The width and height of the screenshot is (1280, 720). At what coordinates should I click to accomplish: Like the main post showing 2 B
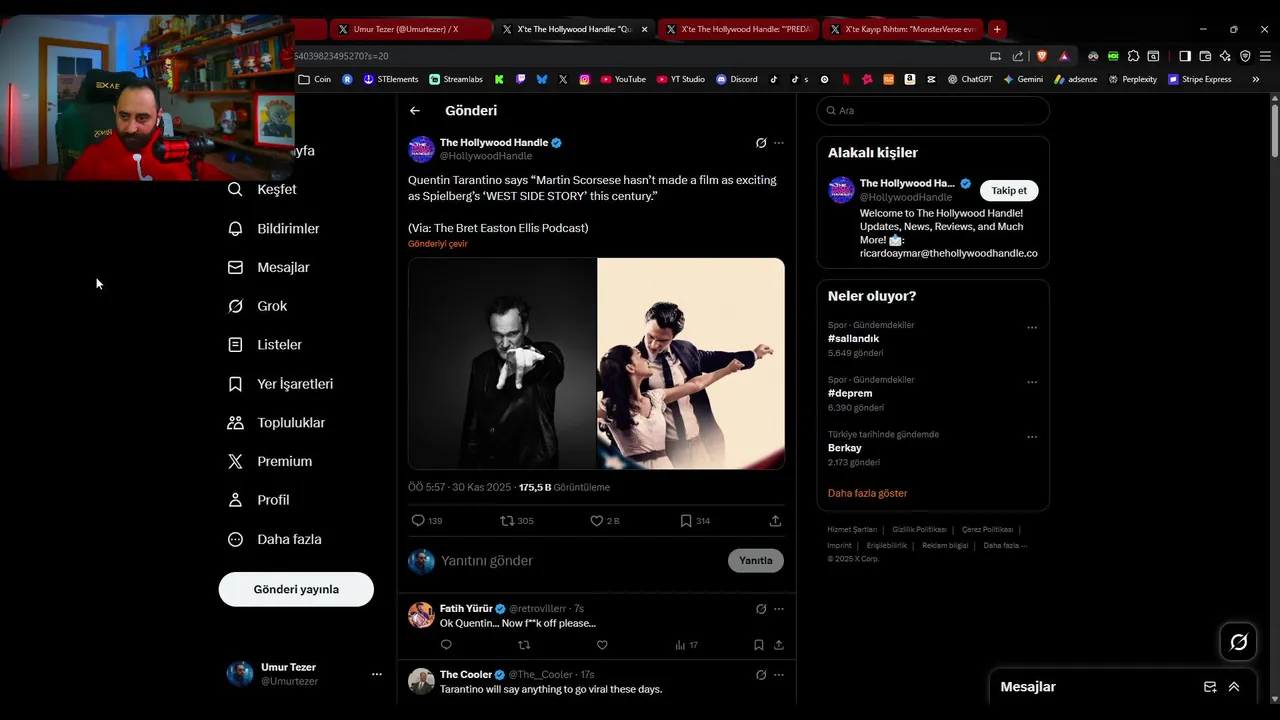click(x=605, y=521)
